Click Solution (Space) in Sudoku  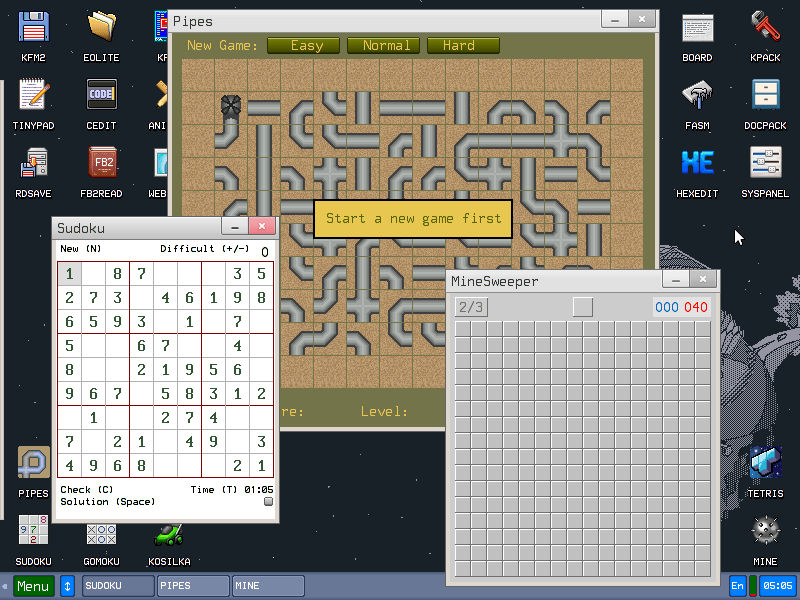[x=108, y=502]
